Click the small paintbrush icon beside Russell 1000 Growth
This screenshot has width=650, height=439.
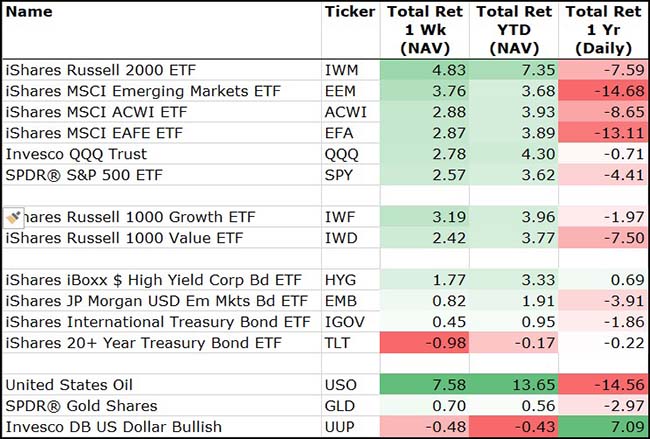tap(14, 217)
